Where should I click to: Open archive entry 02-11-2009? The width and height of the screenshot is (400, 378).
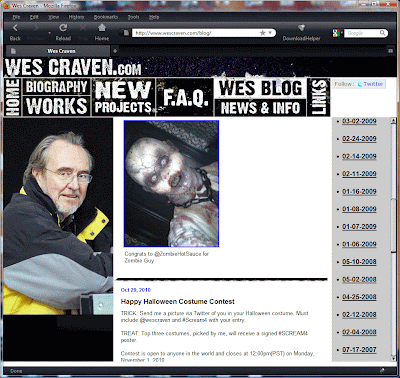point(359,174)
